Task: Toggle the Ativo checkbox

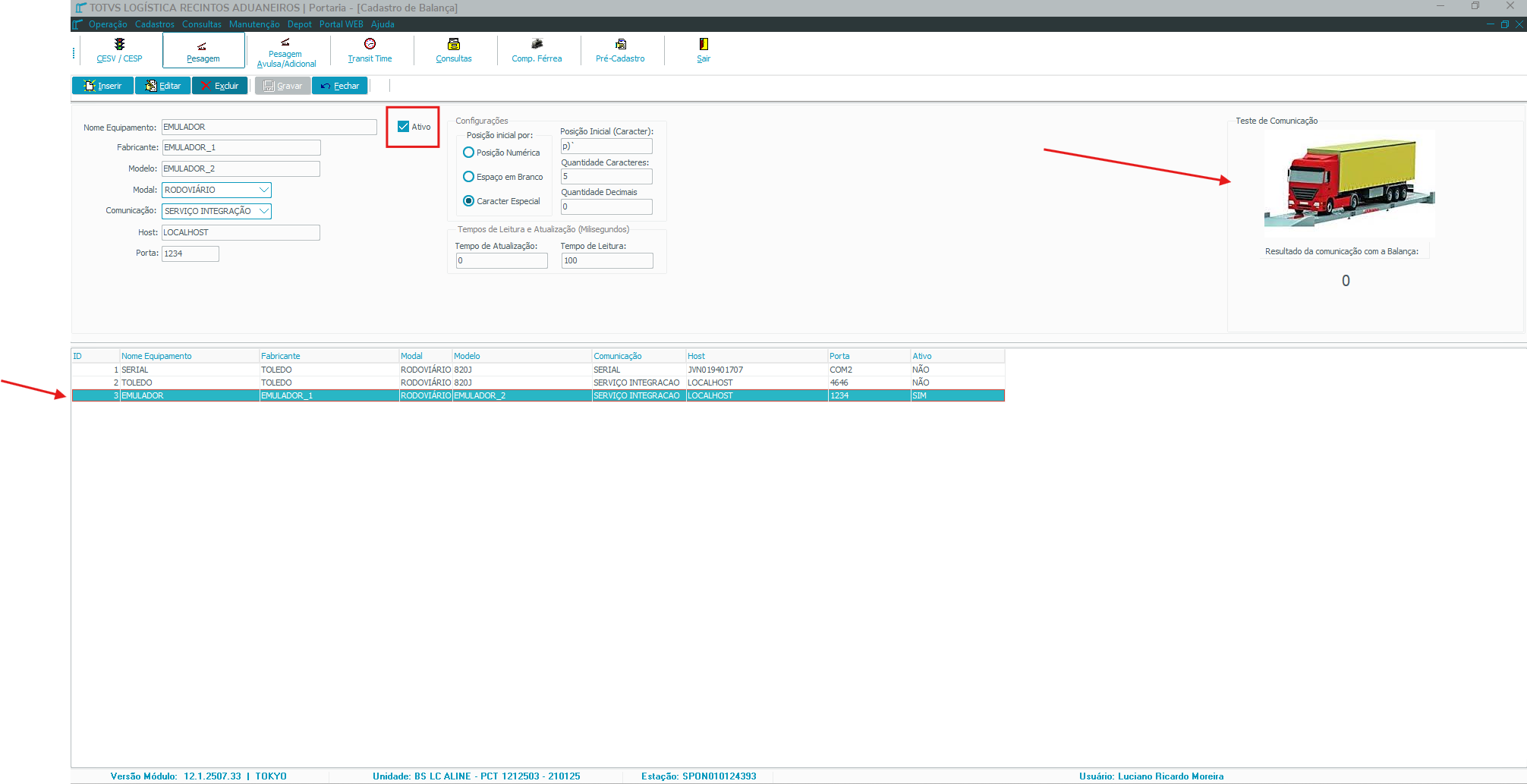Action: click(x=404, y=127)
